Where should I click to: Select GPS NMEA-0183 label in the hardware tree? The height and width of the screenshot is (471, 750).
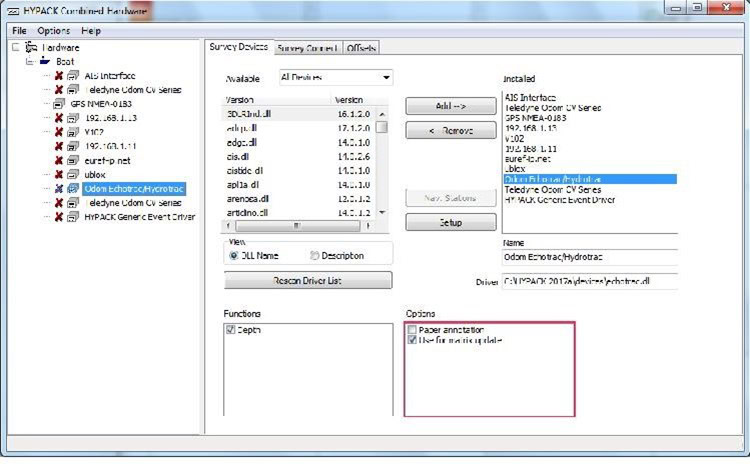[101, 104]
